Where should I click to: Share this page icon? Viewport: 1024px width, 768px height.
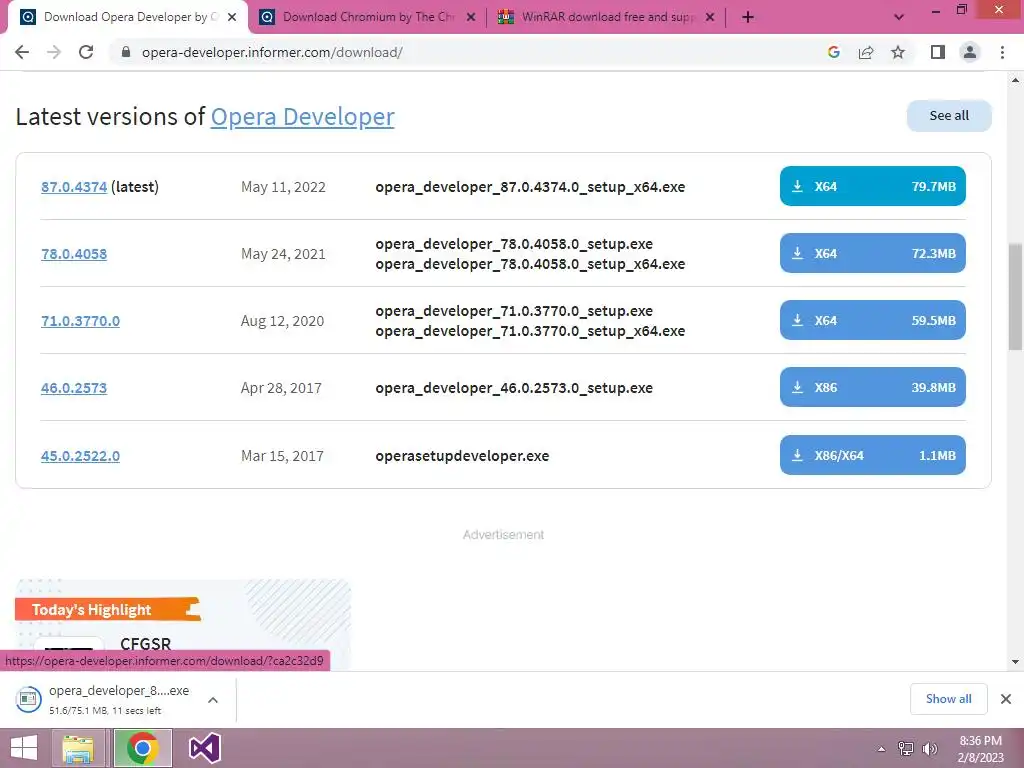coord(866,52)
